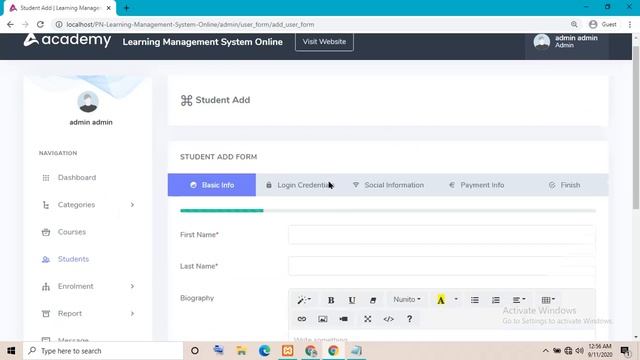Click the Categories tree icon
The image size is (640, 360).
(x=46, y=205)
